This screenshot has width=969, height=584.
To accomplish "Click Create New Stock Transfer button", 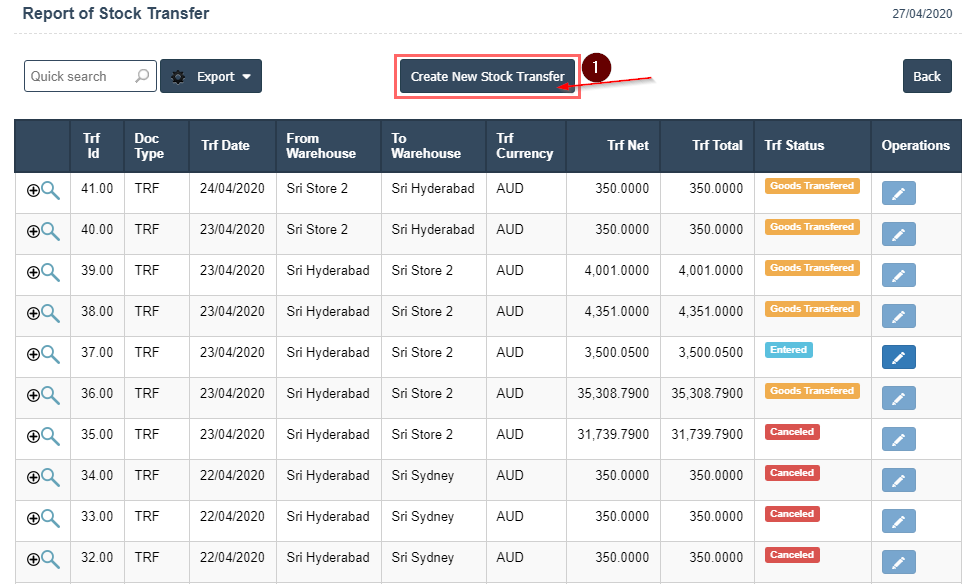I will (x=488, y=76).
